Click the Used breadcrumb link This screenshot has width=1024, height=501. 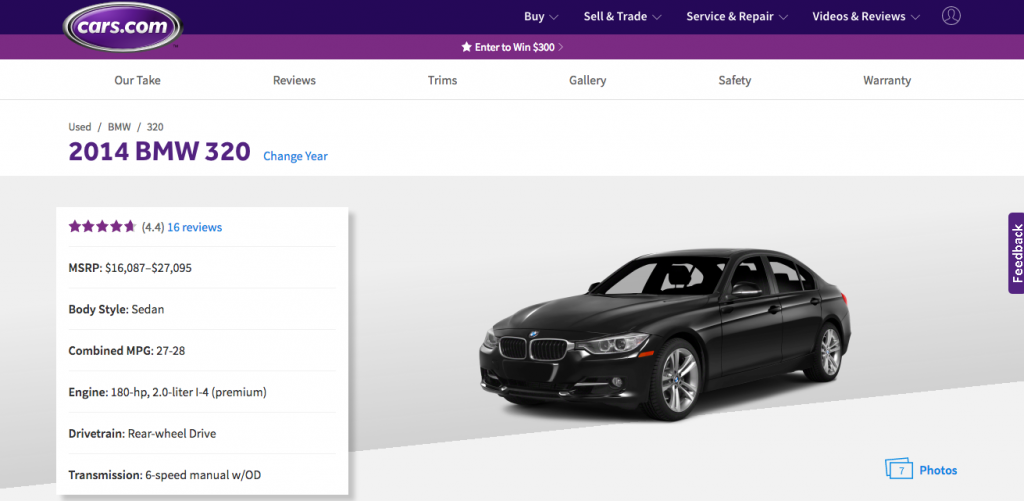point(80,127)
